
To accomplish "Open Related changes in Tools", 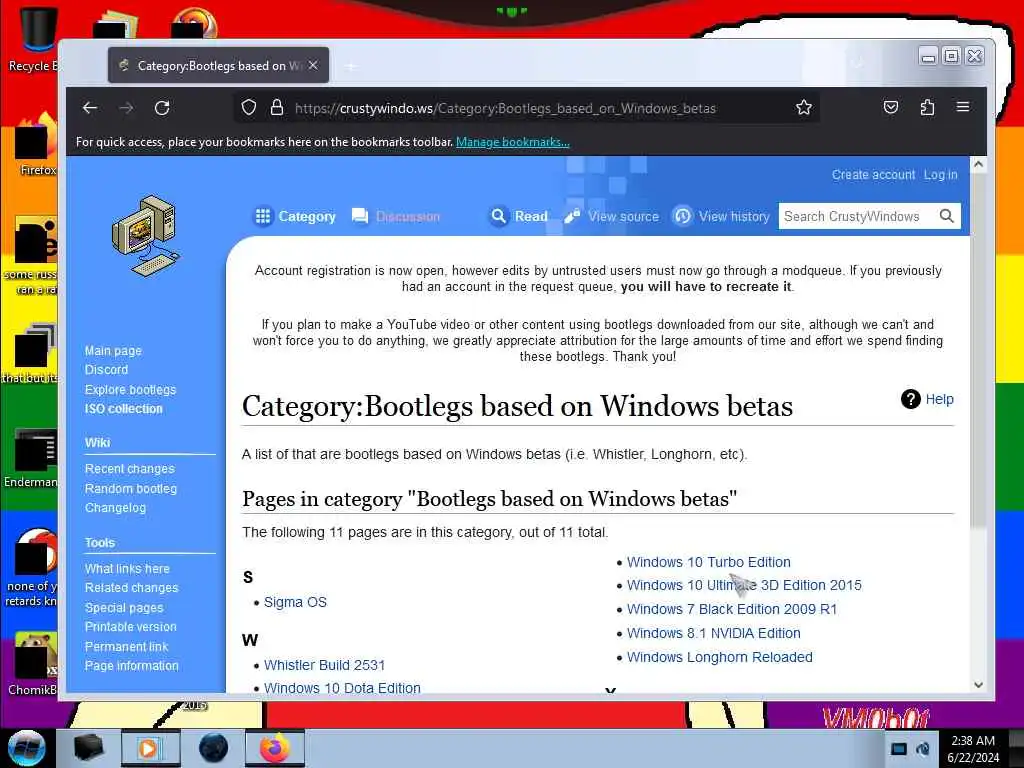I will [131, 588].
